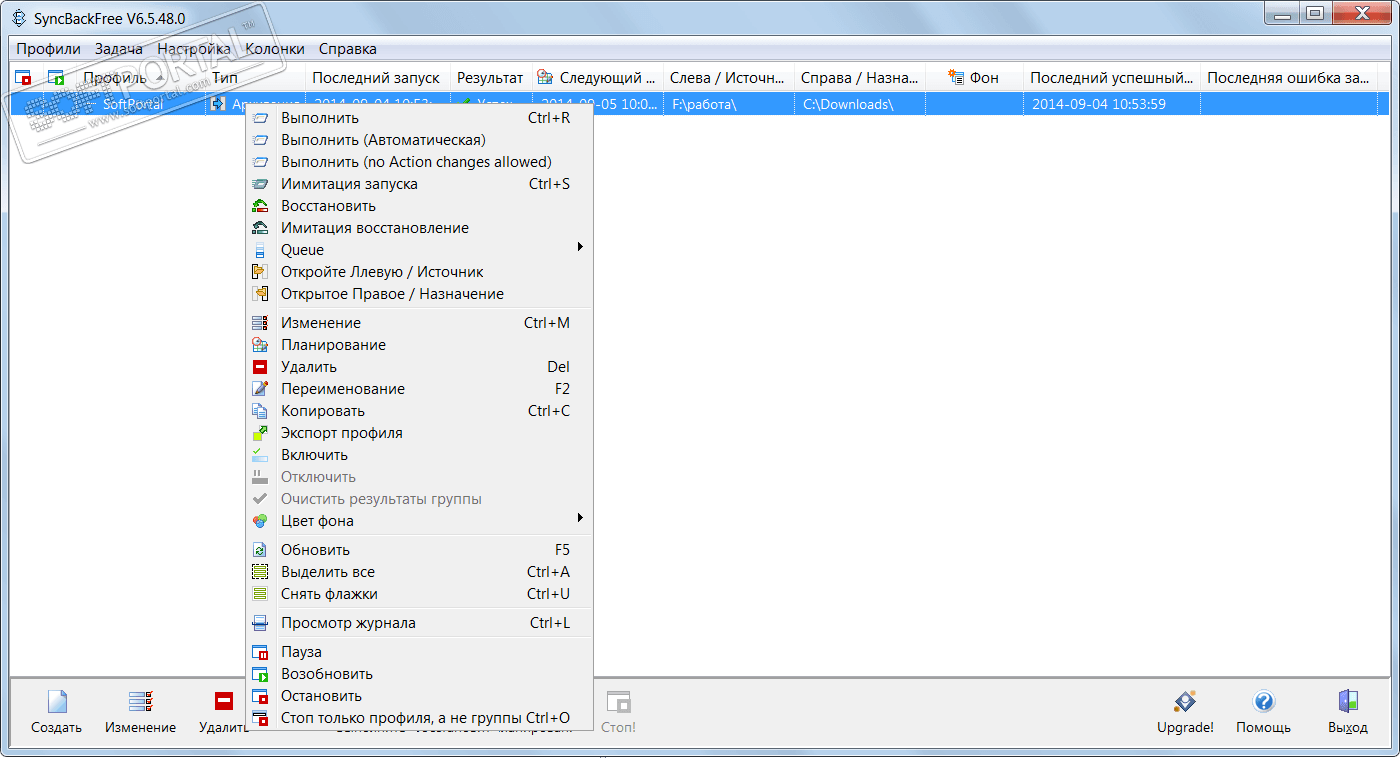This screenshot has height=758, width=1400.
Task: Click the Справа / Назна... column header
Action: [859, 78]
